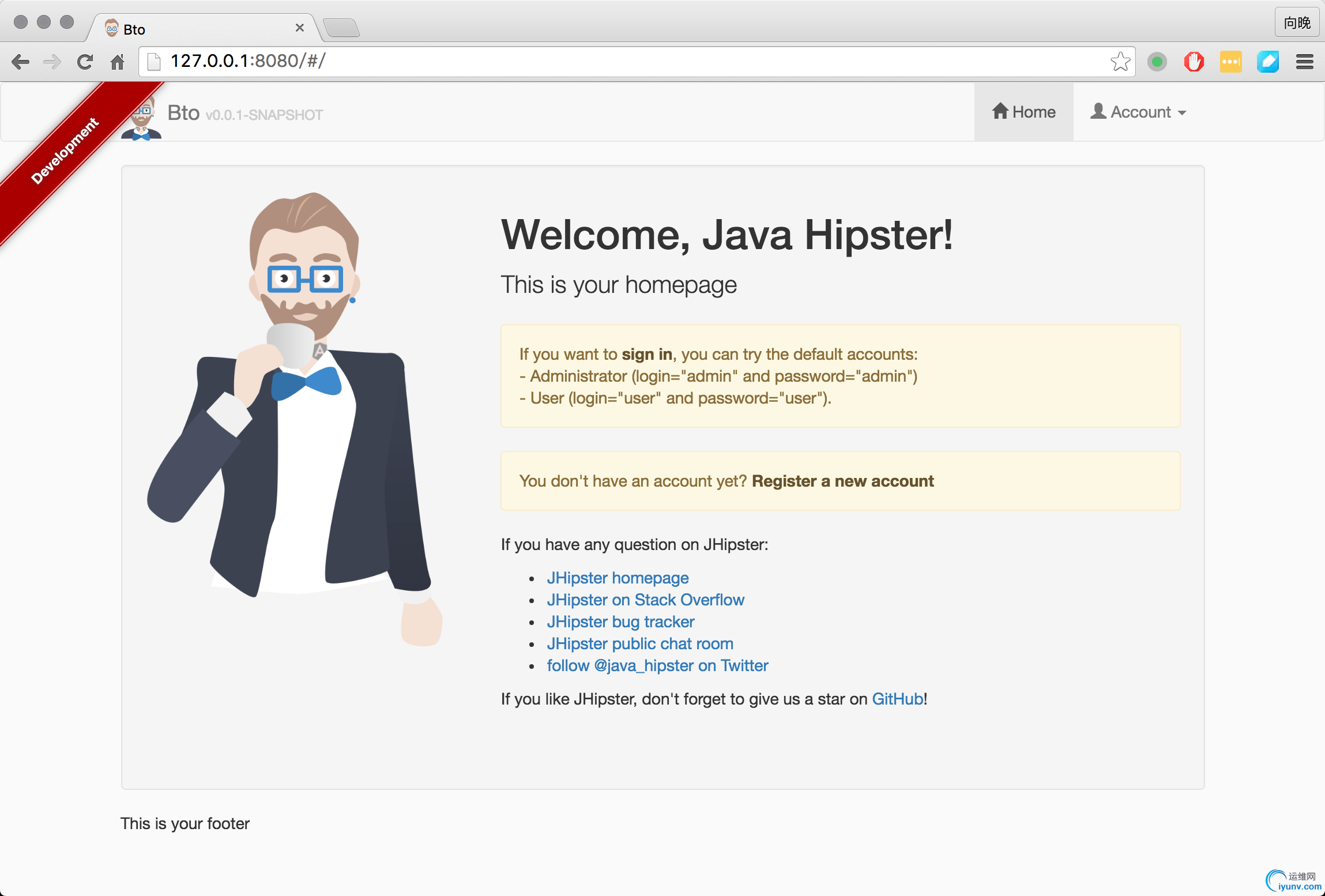Select the Bto tab
1325x896 pixels.
pyautogui.click(x=205, y=28)
